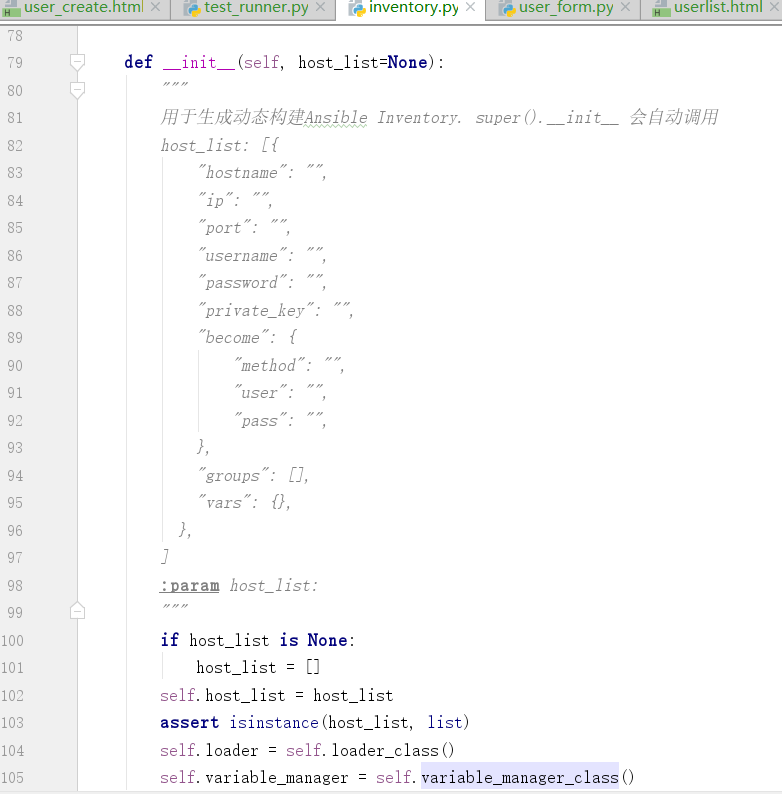Click '"pass"' key in the docstring
782x794 pixels.
tap(260, 420)
